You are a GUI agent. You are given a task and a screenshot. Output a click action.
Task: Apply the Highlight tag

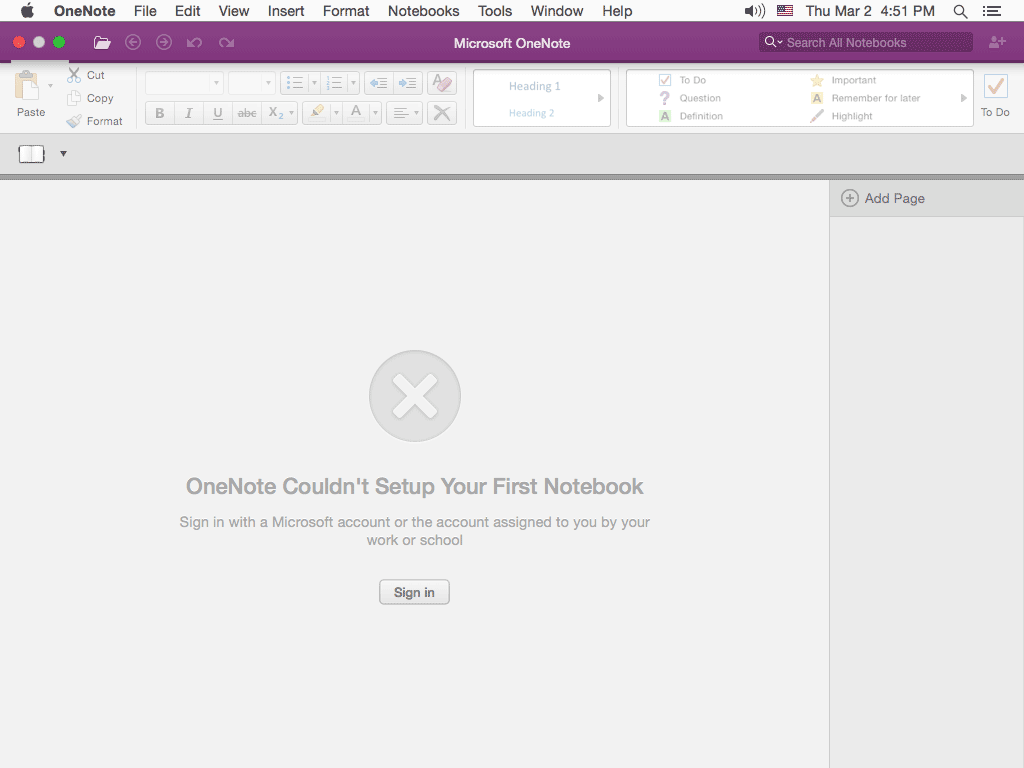841,116
